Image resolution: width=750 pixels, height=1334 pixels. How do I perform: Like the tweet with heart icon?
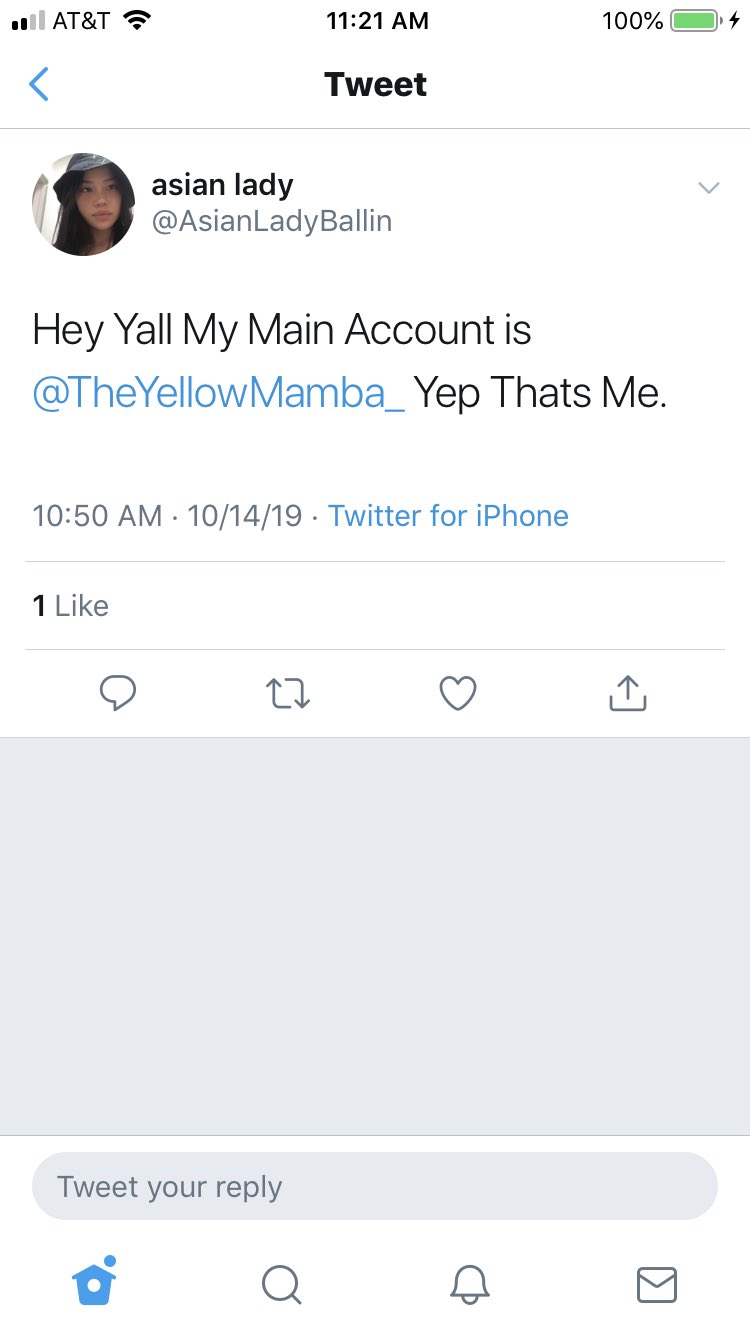(x=458, y=693)
